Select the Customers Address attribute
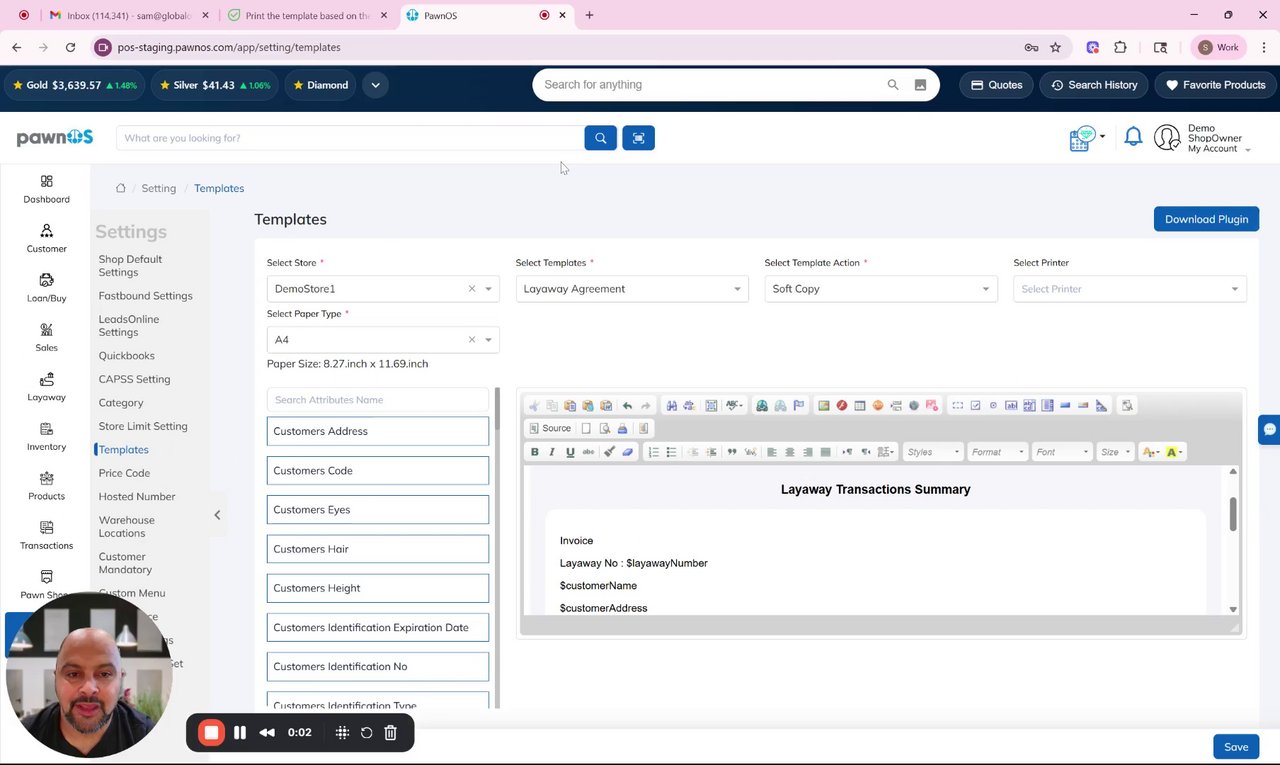Screen dimensions: 1280x765 [378, 431]
